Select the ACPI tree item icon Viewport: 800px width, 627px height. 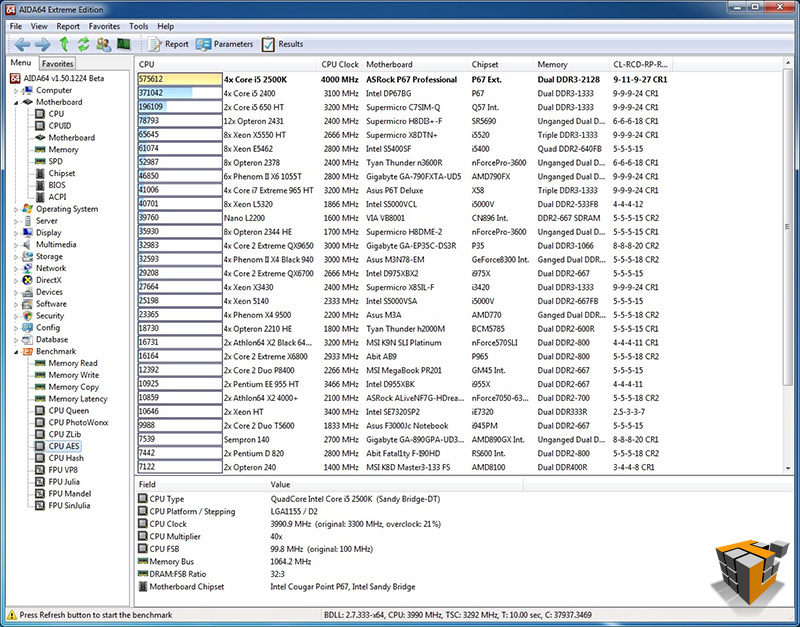(40, 197)
